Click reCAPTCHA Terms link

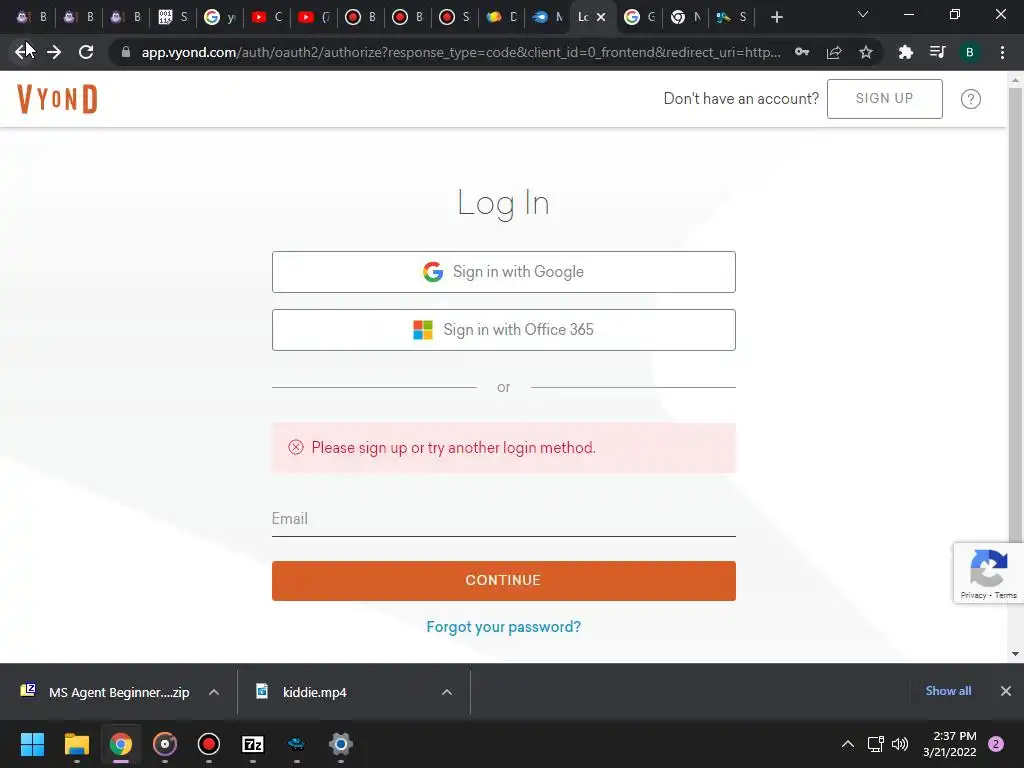coord(1006,595)
